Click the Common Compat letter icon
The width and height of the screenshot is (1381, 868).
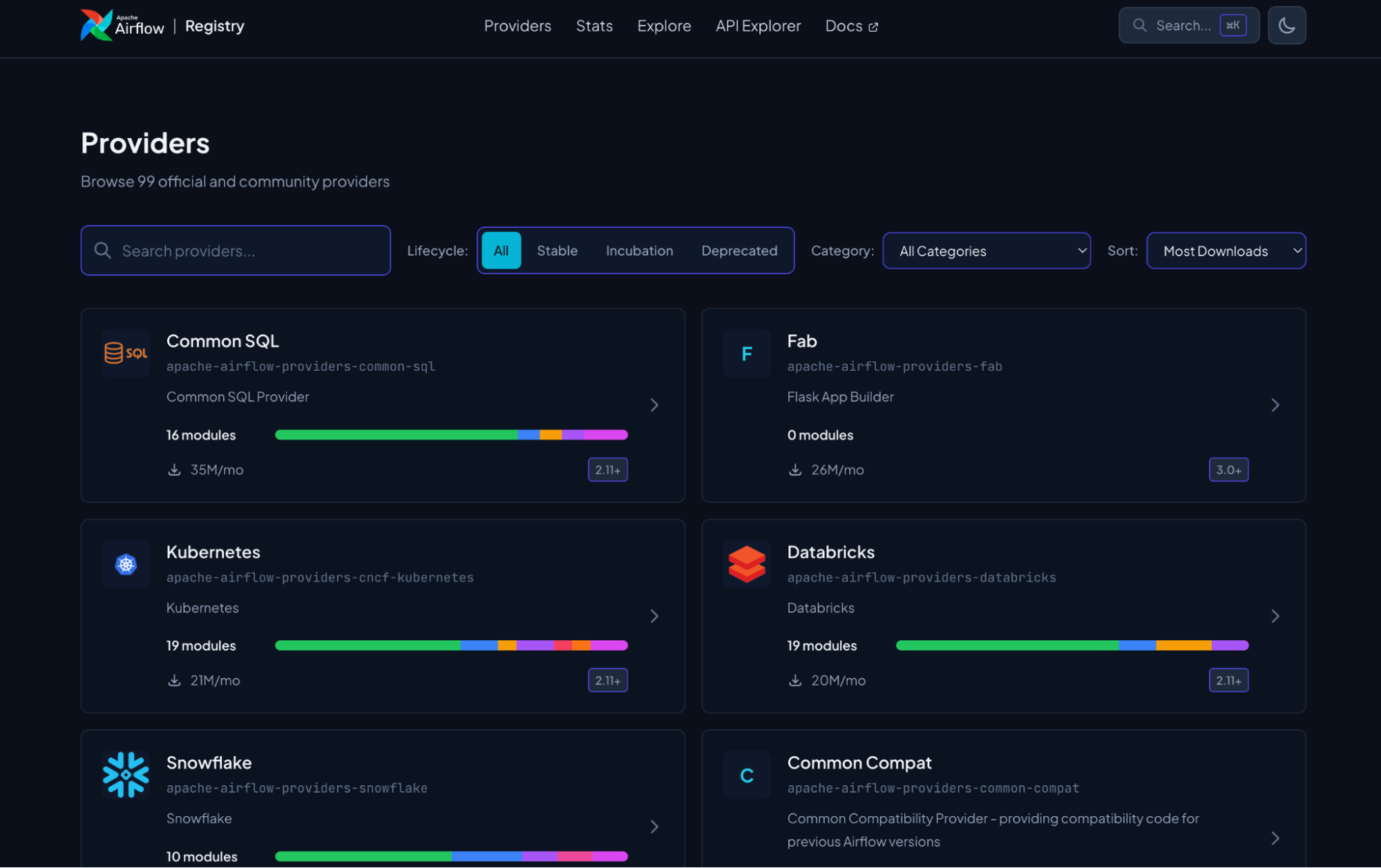click(x=746, y=775)
